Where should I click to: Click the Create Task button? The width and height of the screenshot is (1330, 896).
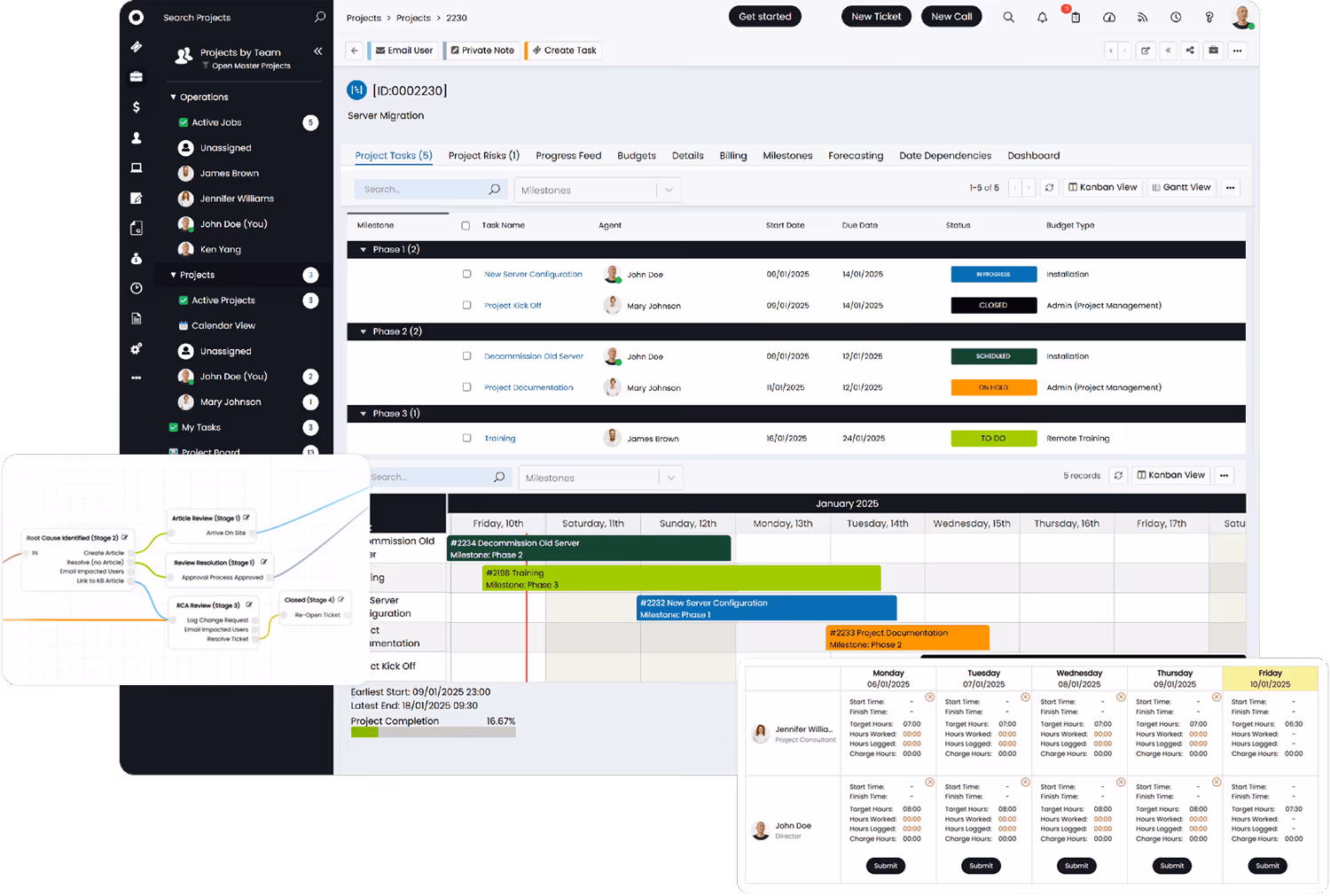[565, 51]
